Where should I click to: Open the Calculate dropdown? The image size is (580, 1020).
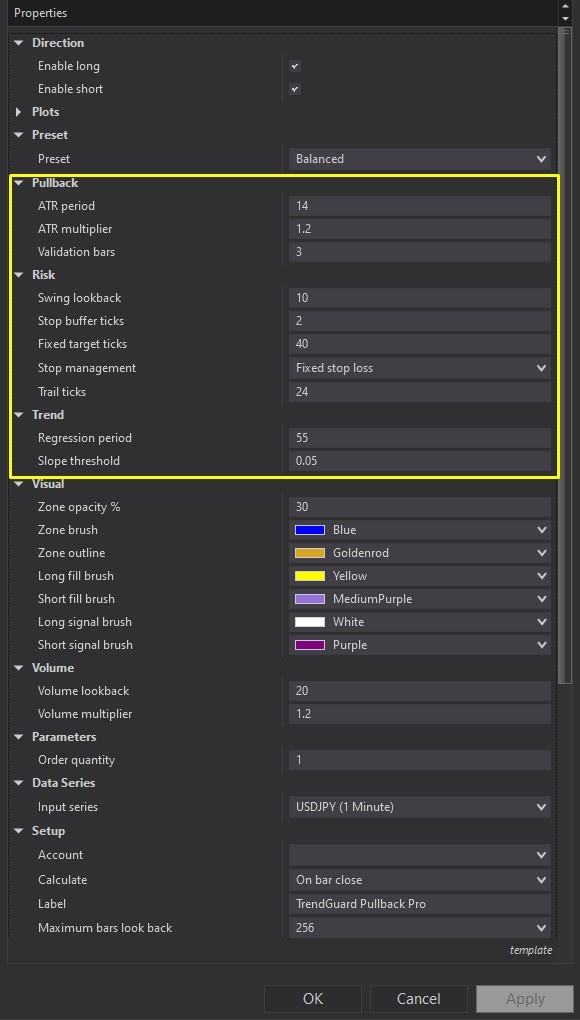(418, 879)
